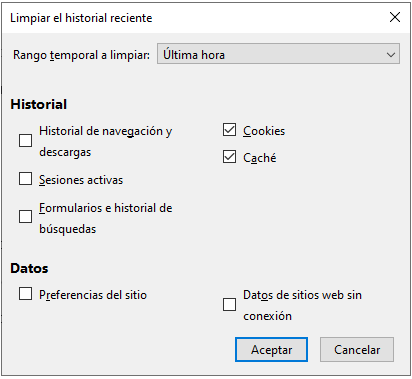Check the Historial de navegación y descargas checkbox

click(x=25, y=141)
